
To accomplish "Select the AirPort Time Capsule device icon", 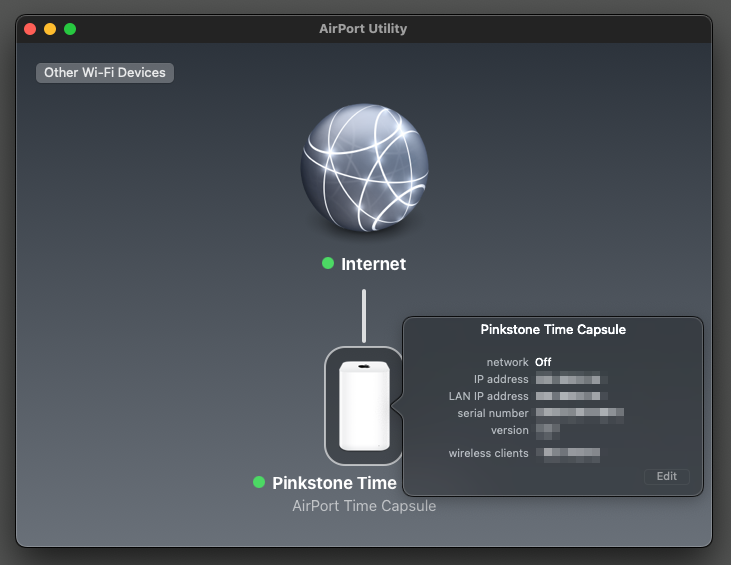I will 364,406.
